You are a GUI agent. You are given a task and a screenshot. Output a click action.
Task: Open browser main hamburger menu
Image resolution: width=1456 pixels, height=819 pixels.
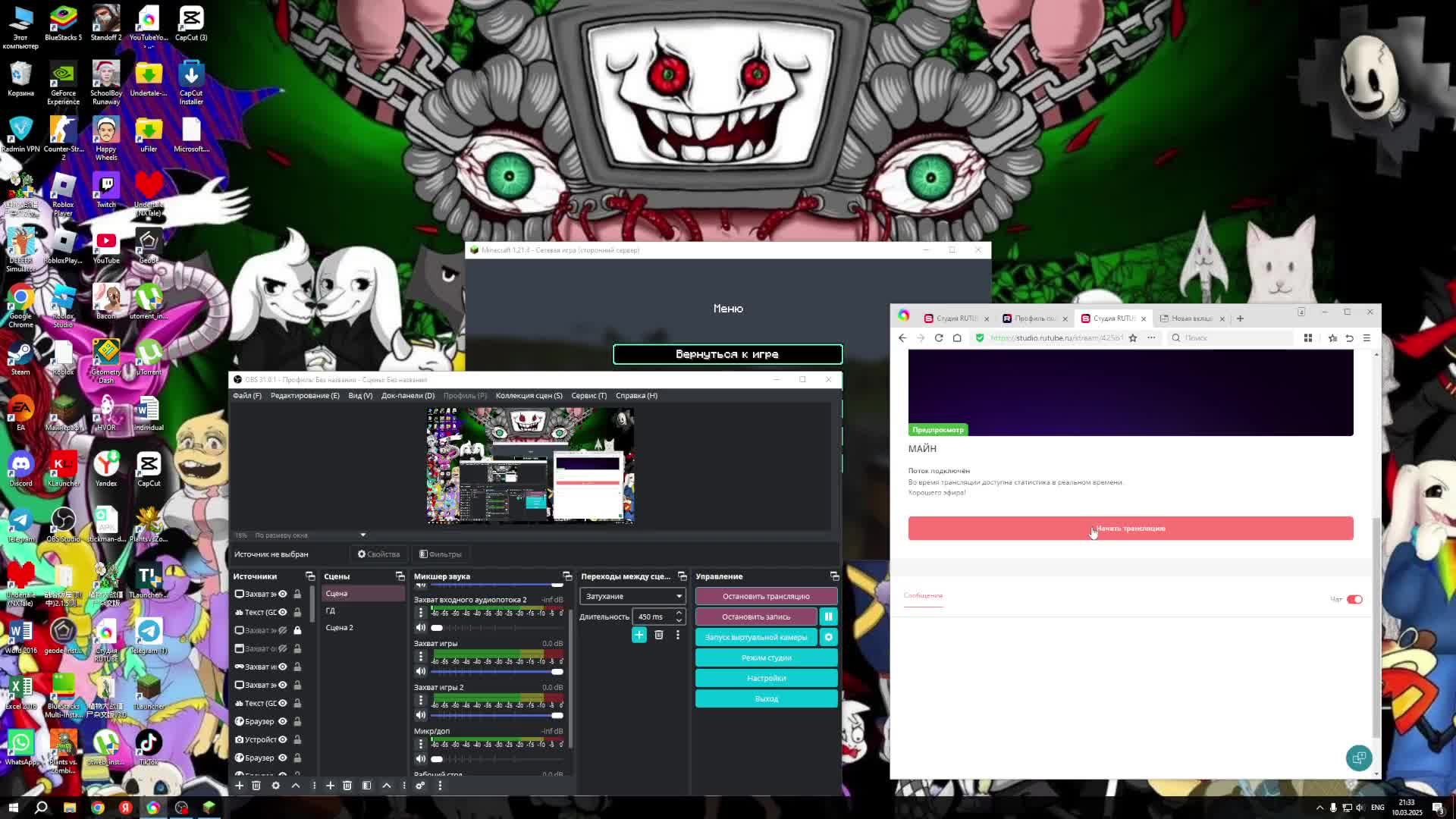[x=1367, y=338]
